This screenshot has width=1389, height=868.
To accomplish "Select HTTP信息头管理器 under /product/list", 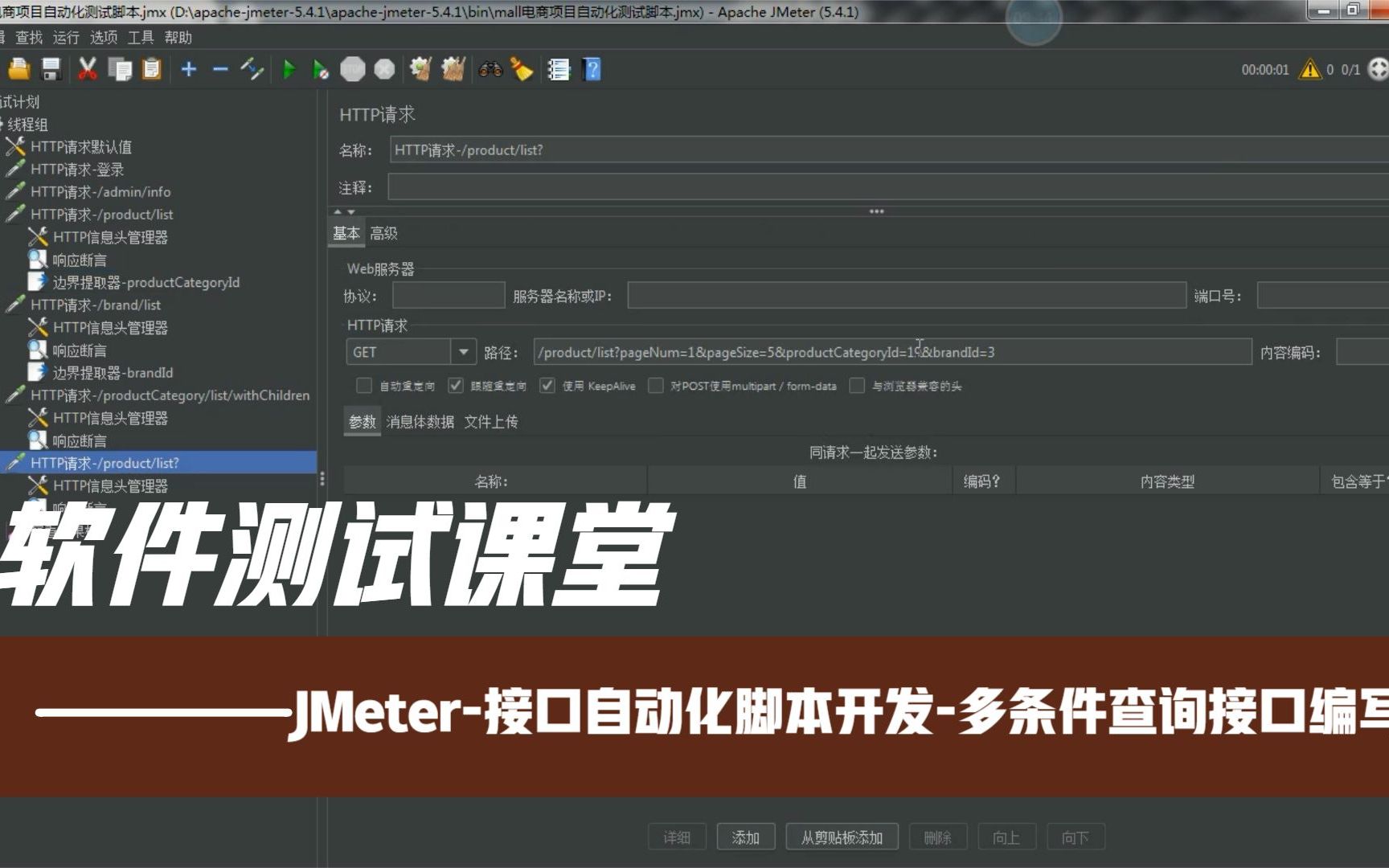I will [110, 237].
